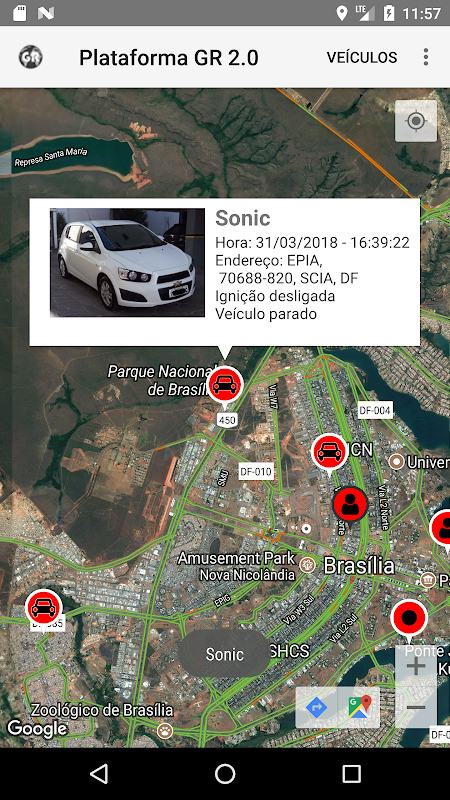The image size is (450, 800).
Task: Tap the GR app logo icon
Action: (x=31, y=57)
